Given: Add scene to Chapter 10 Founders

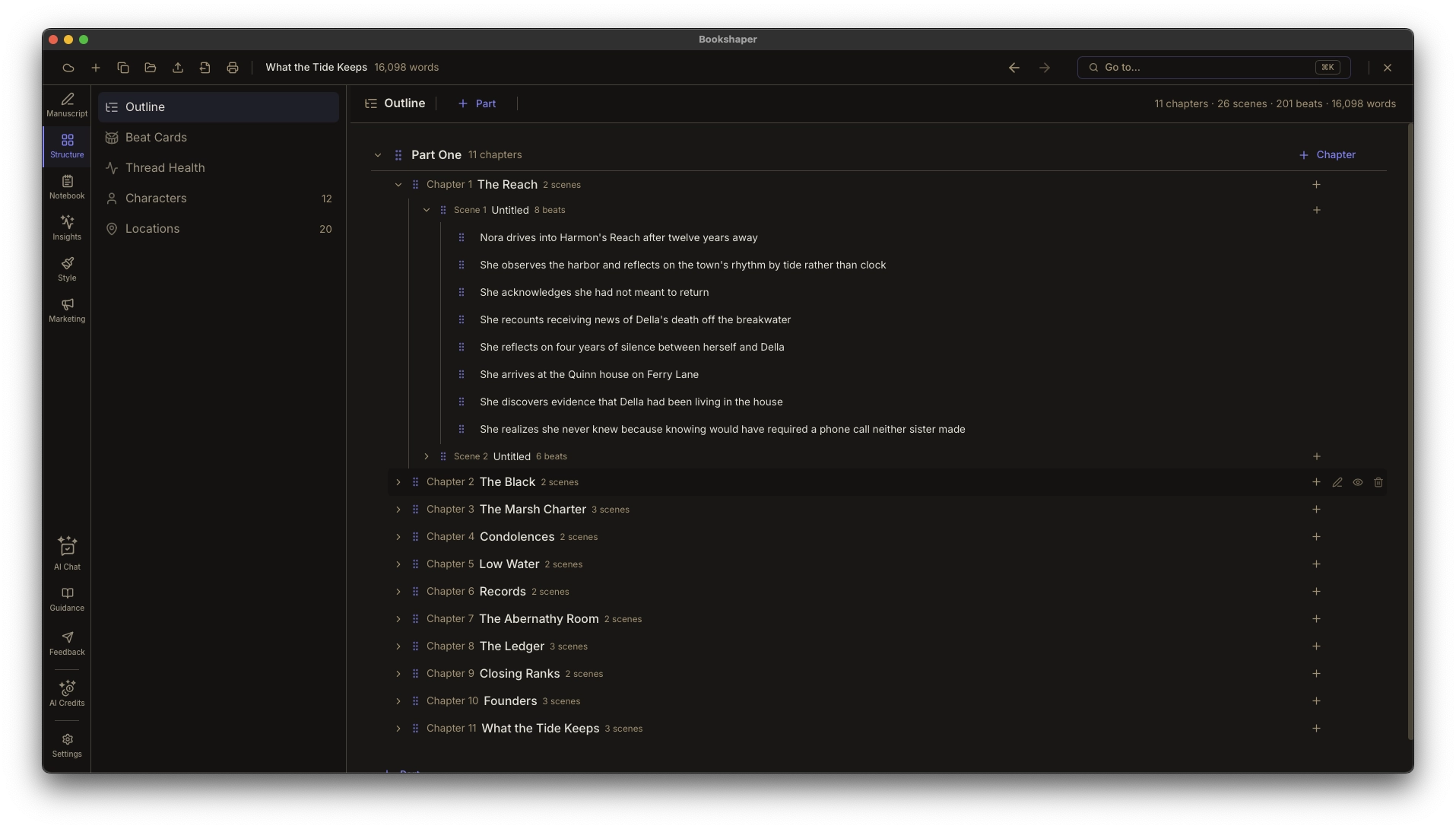Looking at the screenshot, I should point(1316,701).
